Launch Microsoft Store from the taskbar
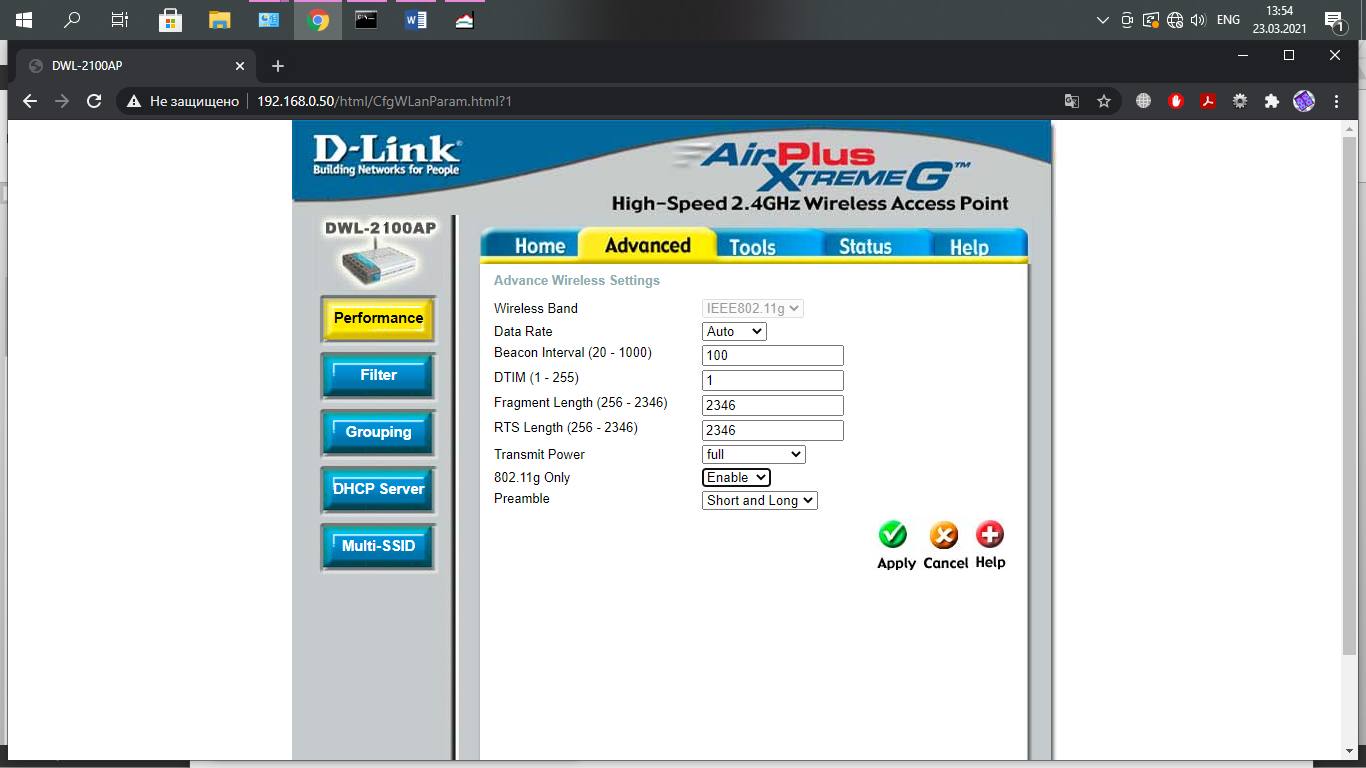 [171, 20]
